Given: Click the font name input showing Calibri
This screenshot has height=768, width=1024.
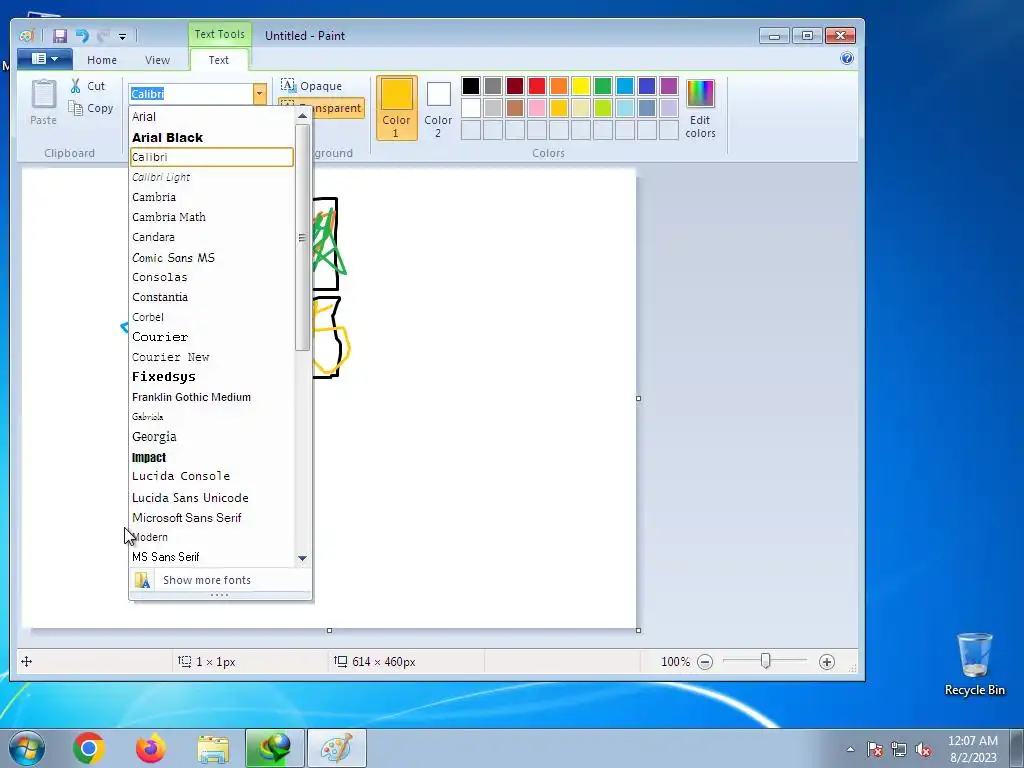Looking at the screenshot, I should point(191,94).
